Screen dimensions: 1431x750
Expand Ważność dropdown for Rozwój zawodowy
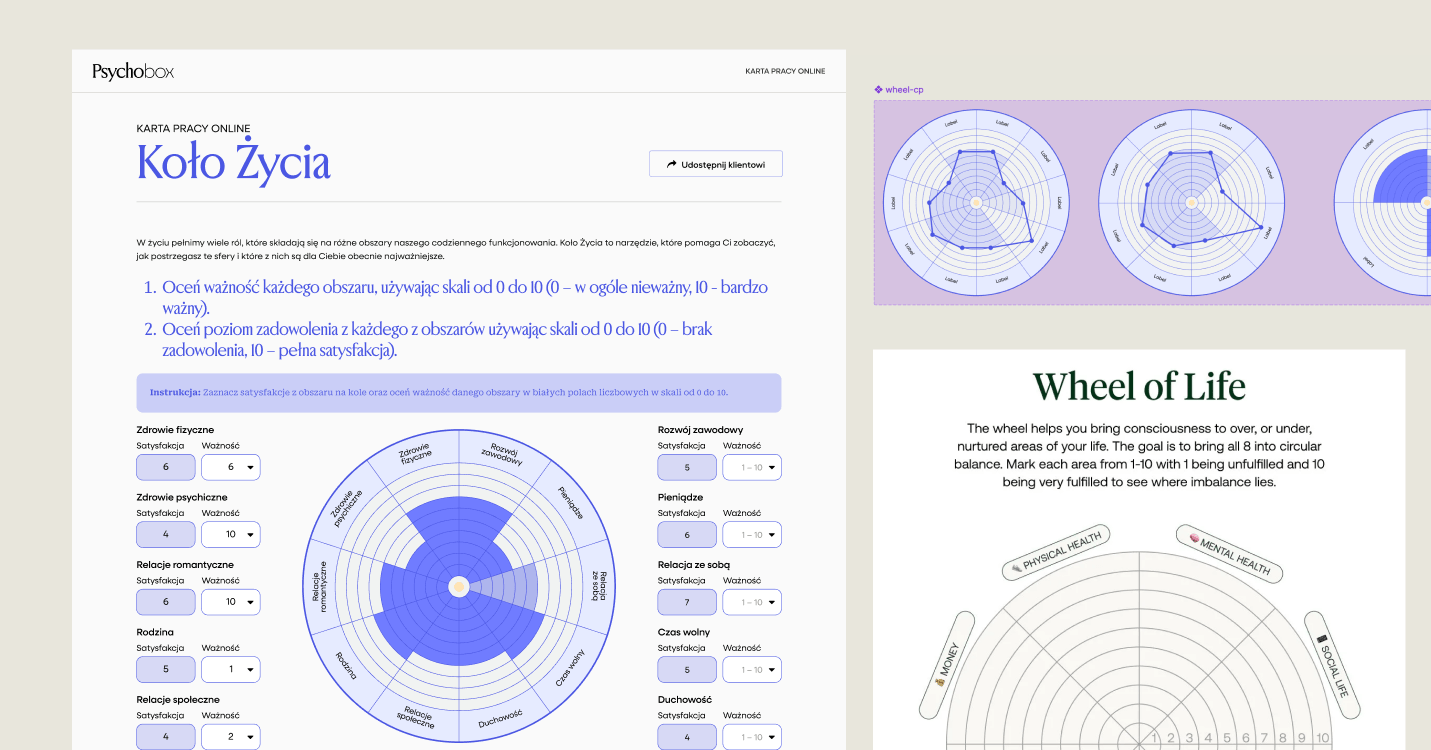[x=752, y=467]
